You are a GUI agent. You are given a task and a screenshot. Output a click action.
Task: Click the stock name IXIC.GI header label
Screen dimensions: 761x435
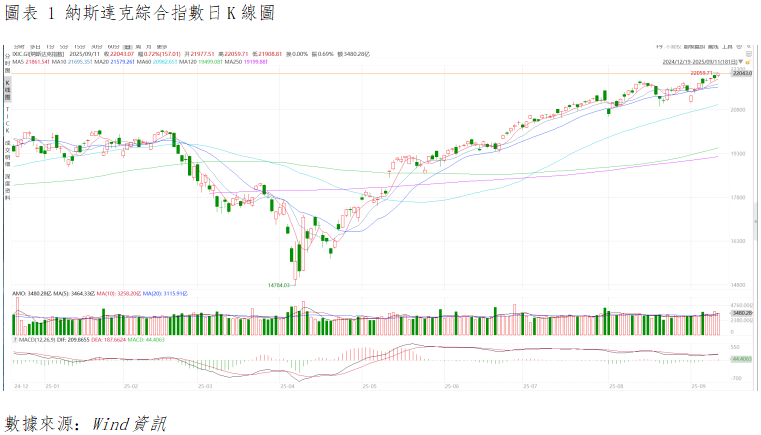(x=38, y=54)
